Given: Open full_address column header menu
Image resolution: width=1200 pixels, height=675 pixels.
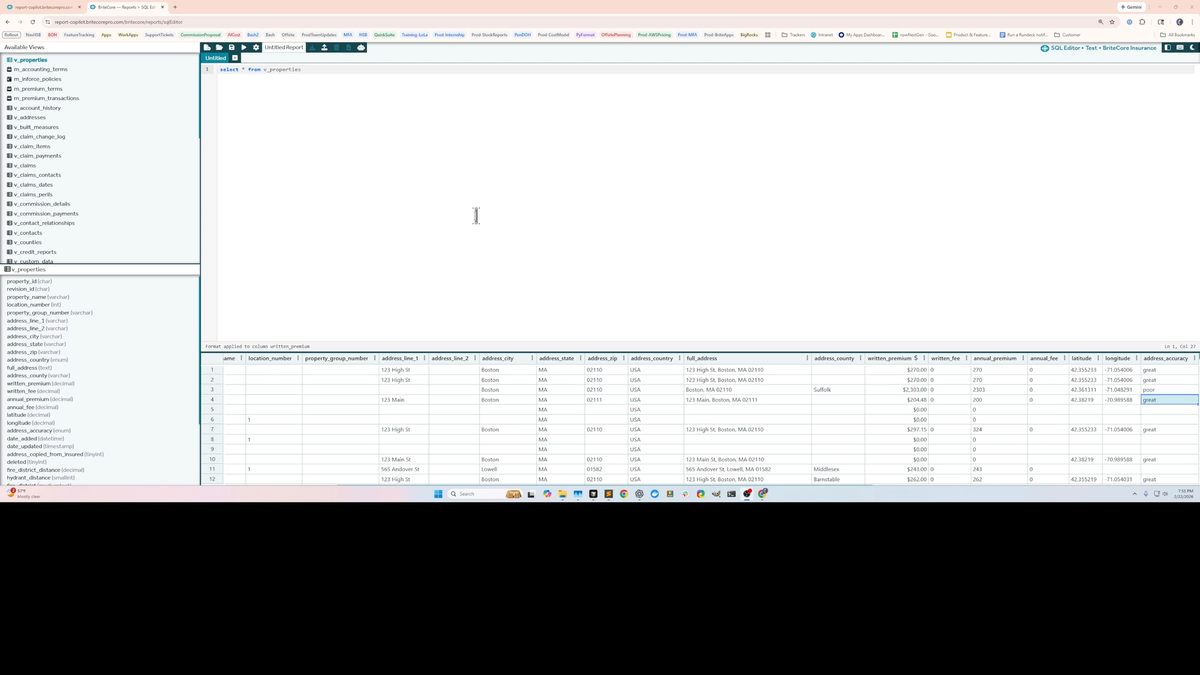Looking at the screenshot, I should coord(807,358).
